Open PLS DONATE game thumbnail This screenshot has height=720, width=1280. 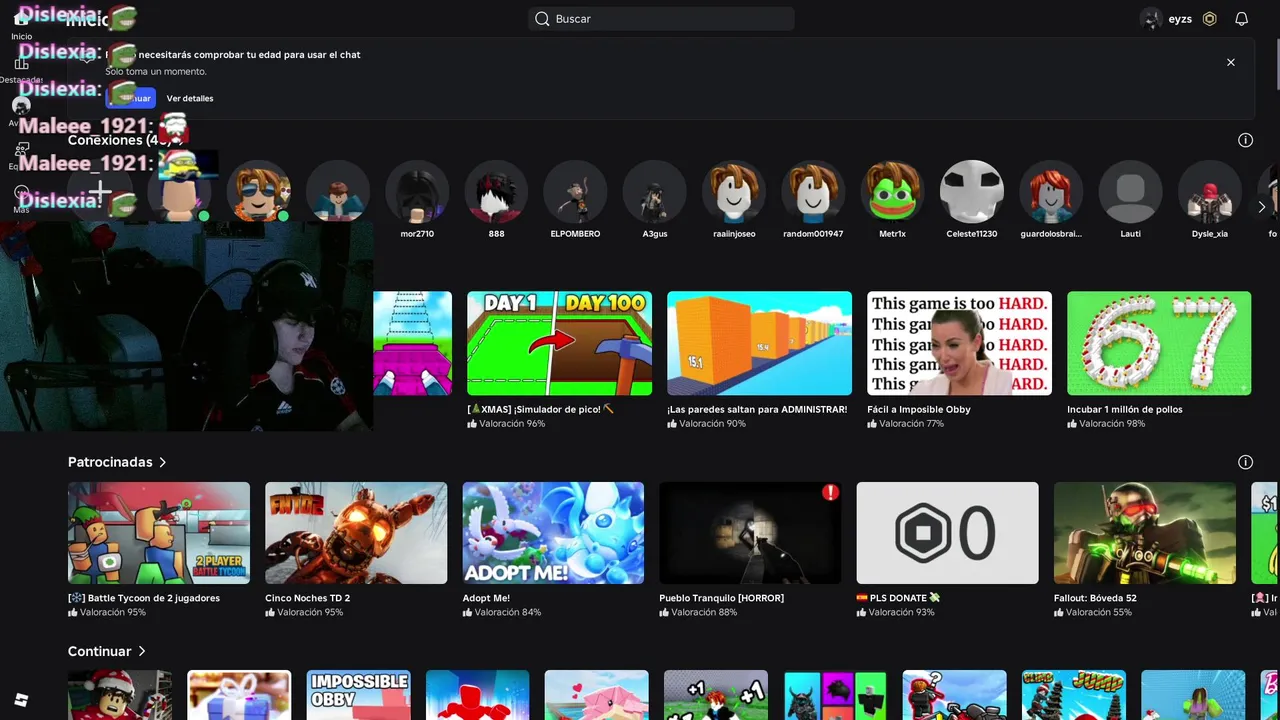coord(947,533)
